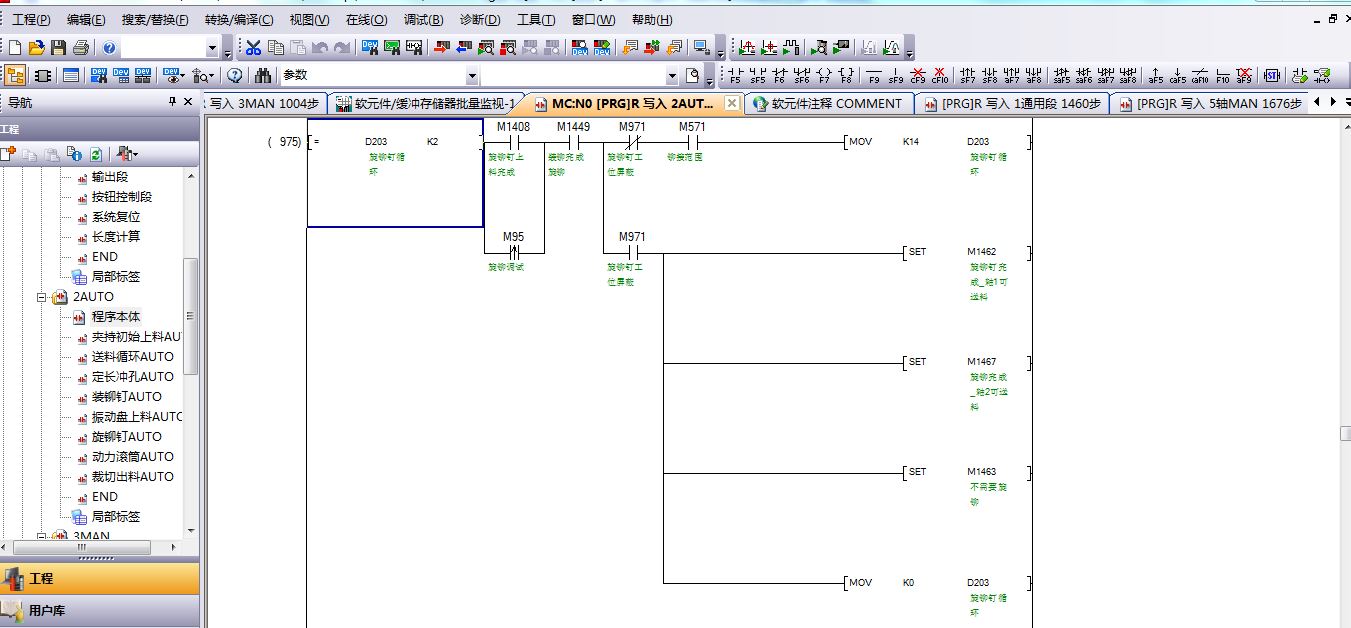
Task: Toggle the navigation pane auto-hide pin
Action: (172, 102)
